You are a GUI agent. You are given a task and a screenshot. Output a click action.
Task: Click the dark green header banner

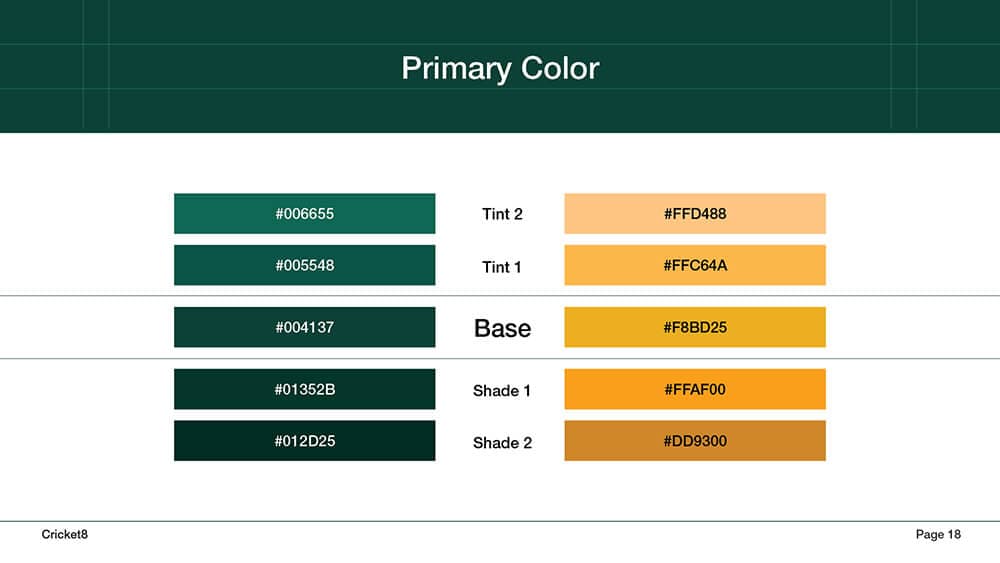click(500, 66)
